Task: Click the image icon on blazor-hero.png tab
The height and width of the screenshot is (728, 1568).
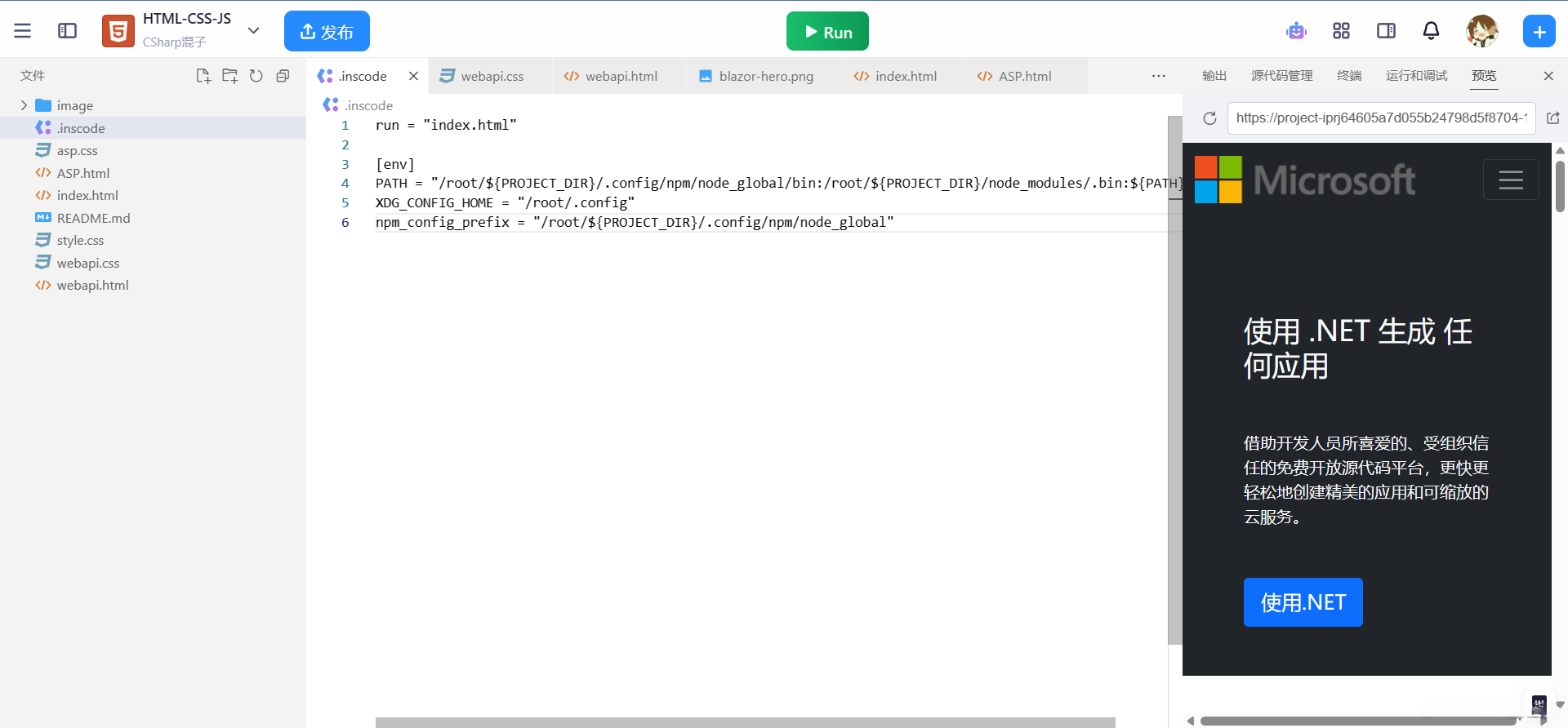Action: [x=706, y=76]
